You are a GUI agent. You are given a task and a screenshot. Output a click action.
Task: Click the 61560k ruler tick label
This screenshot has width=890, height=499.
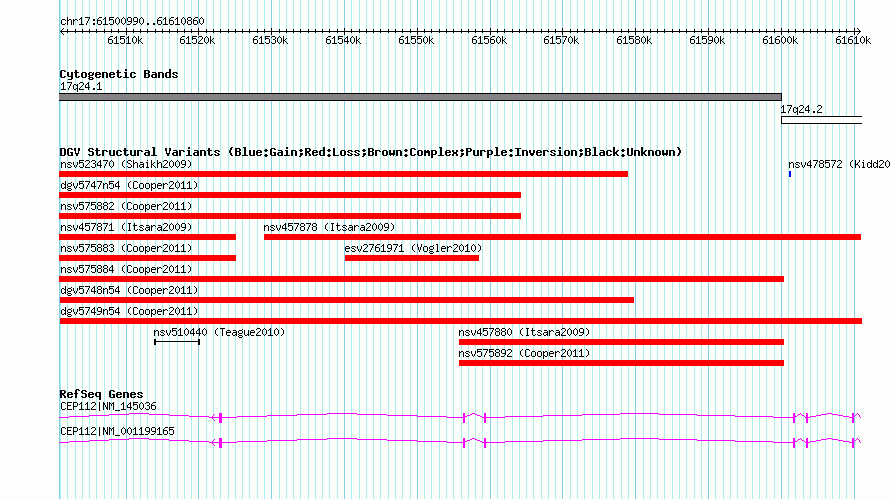point(489,40)
